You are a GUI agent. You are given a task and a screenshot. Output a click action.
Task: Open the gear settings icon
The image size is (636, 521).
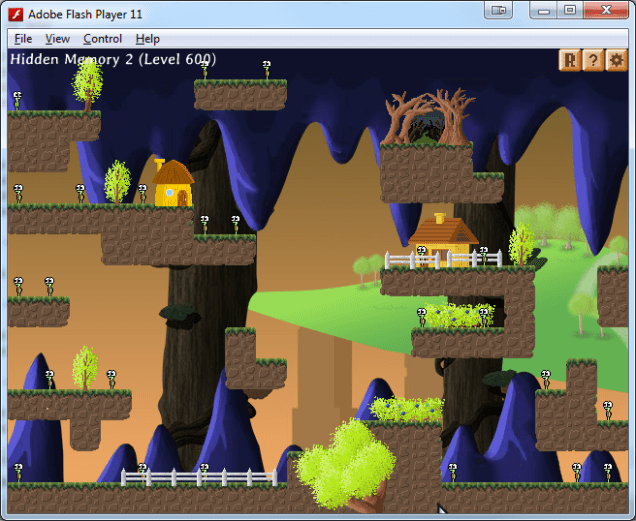pos(617,61)
